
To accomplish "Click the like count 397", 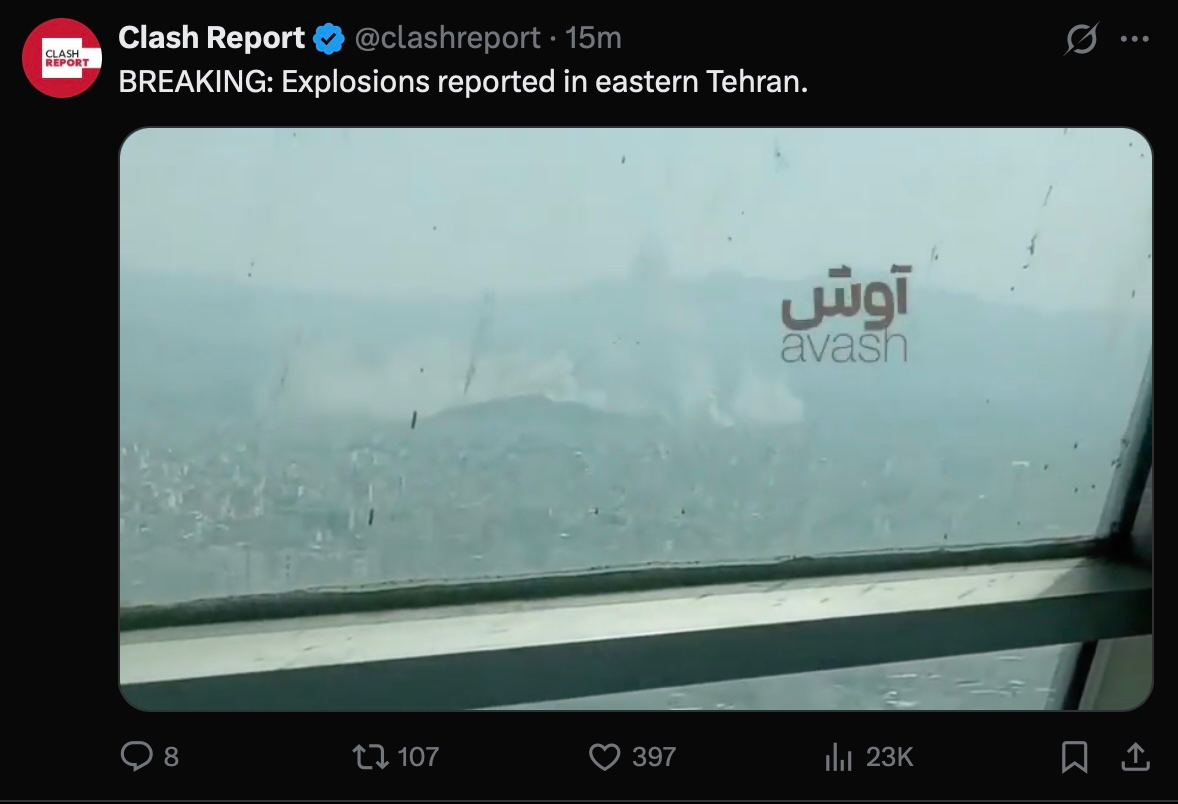I will (x=654, y=757).
